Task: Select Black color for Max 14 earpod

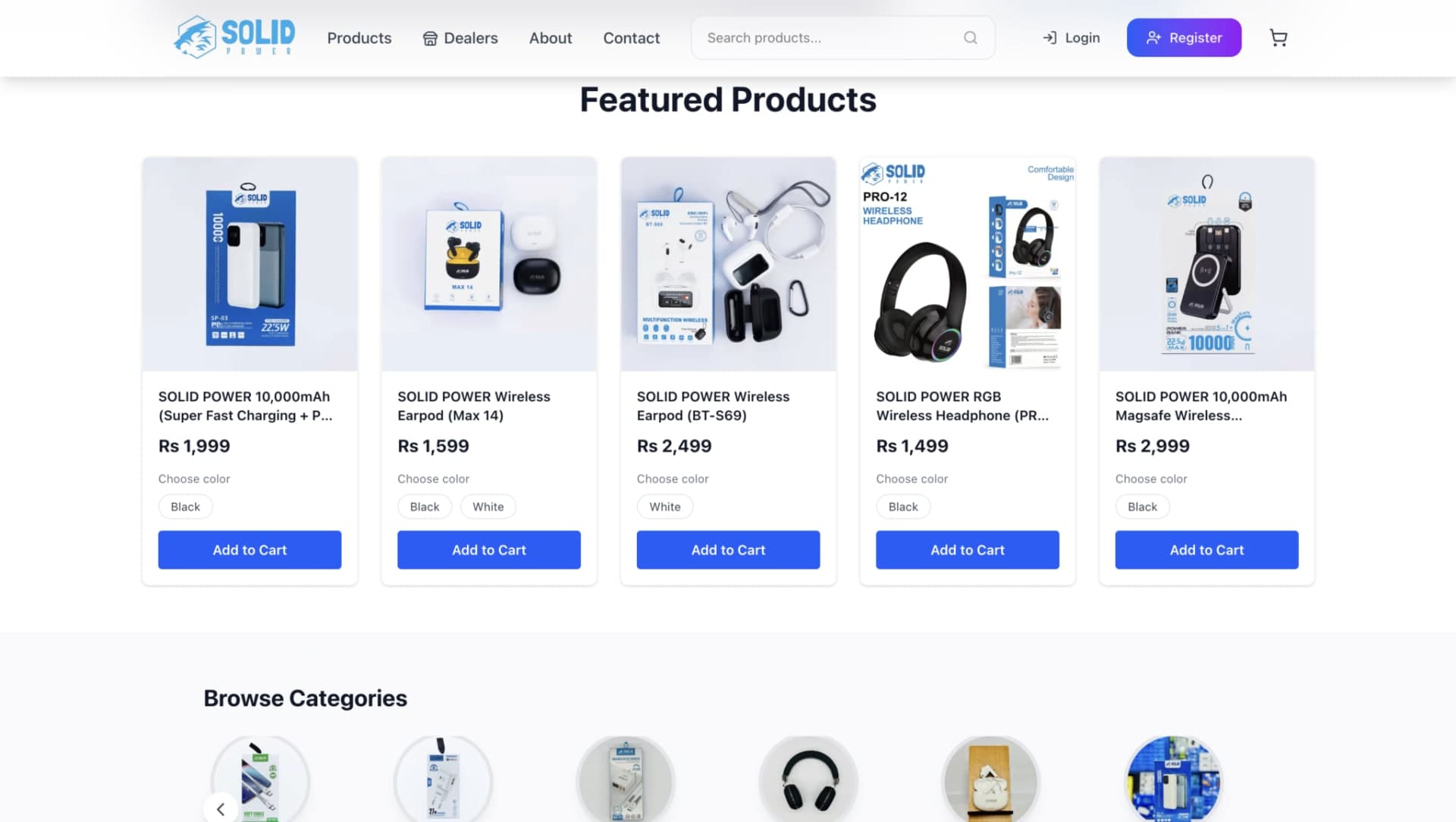Action: (425, 507)
